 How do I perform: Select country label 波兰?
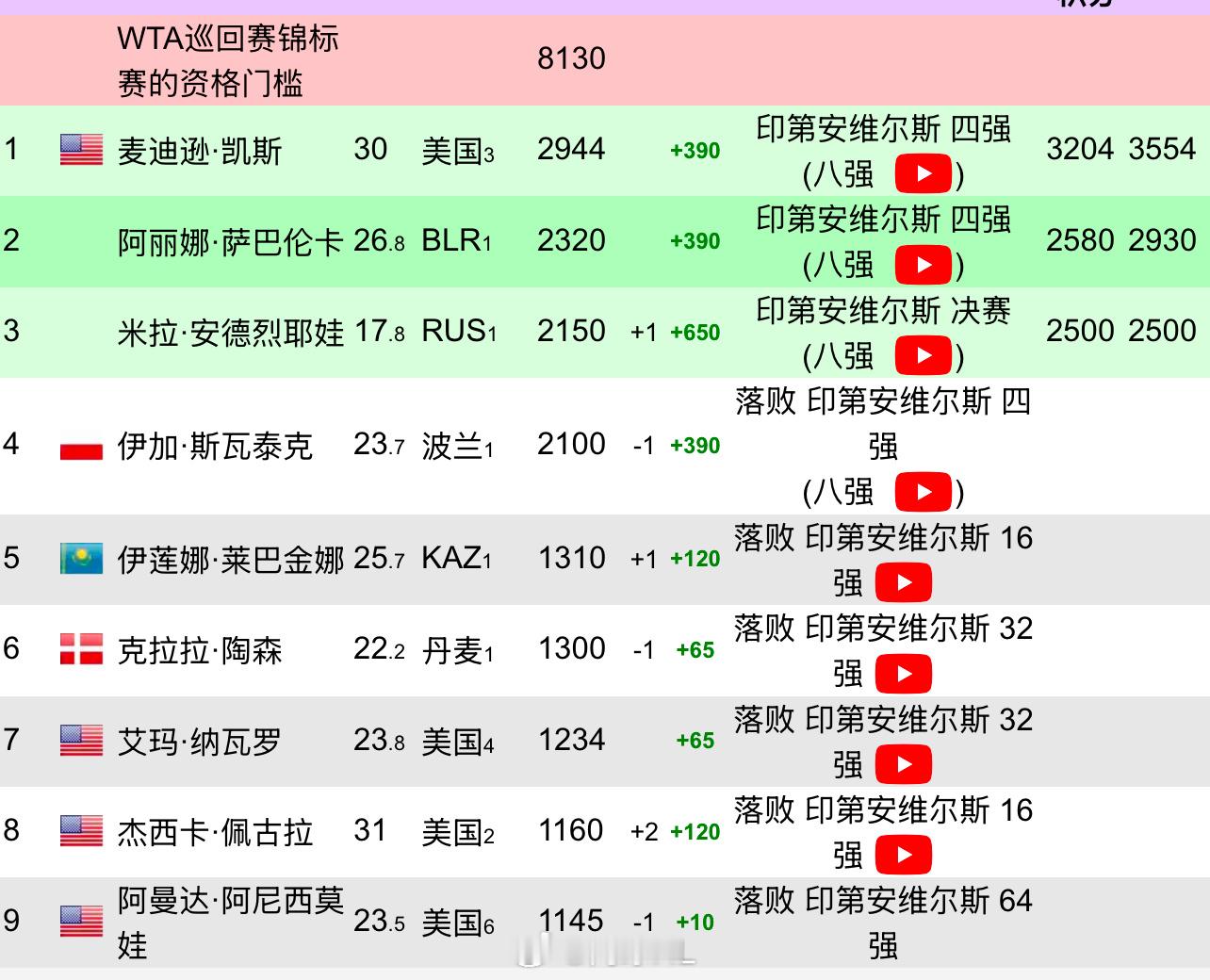[452, 446]
